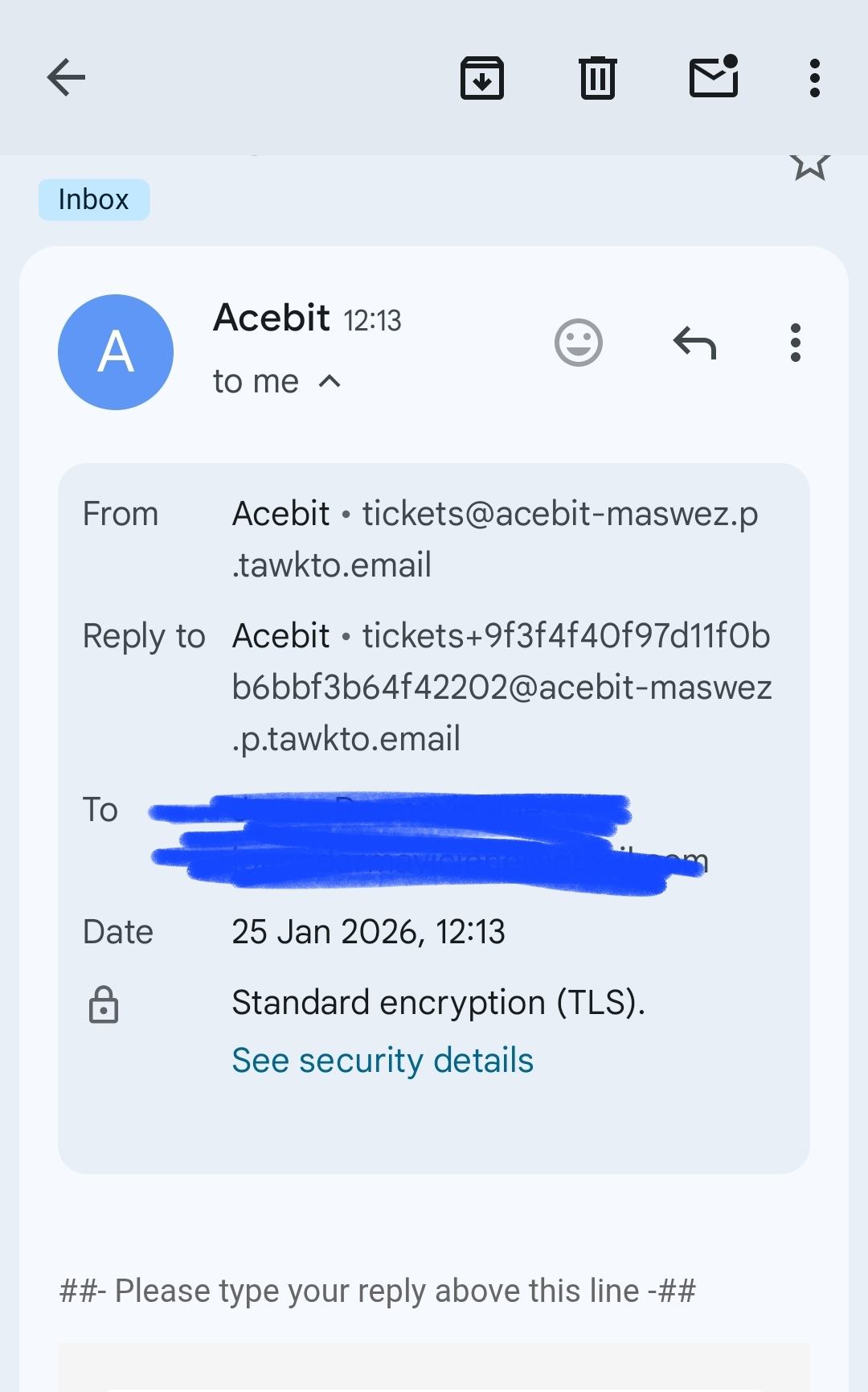This screenshot has height=1392, width=868.
Task: Add emoji reaction to message
Action: pyautogui.click(x=578, y=343)
